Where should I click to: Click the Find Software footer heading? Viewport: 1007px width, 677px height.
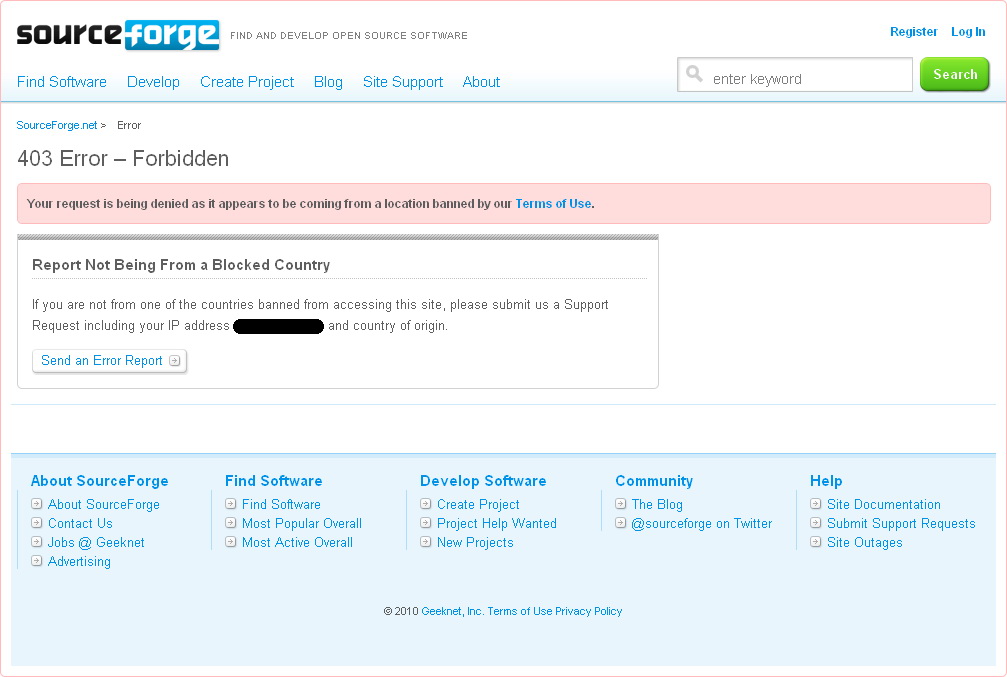pyautogui.click(x=274, y=481)
